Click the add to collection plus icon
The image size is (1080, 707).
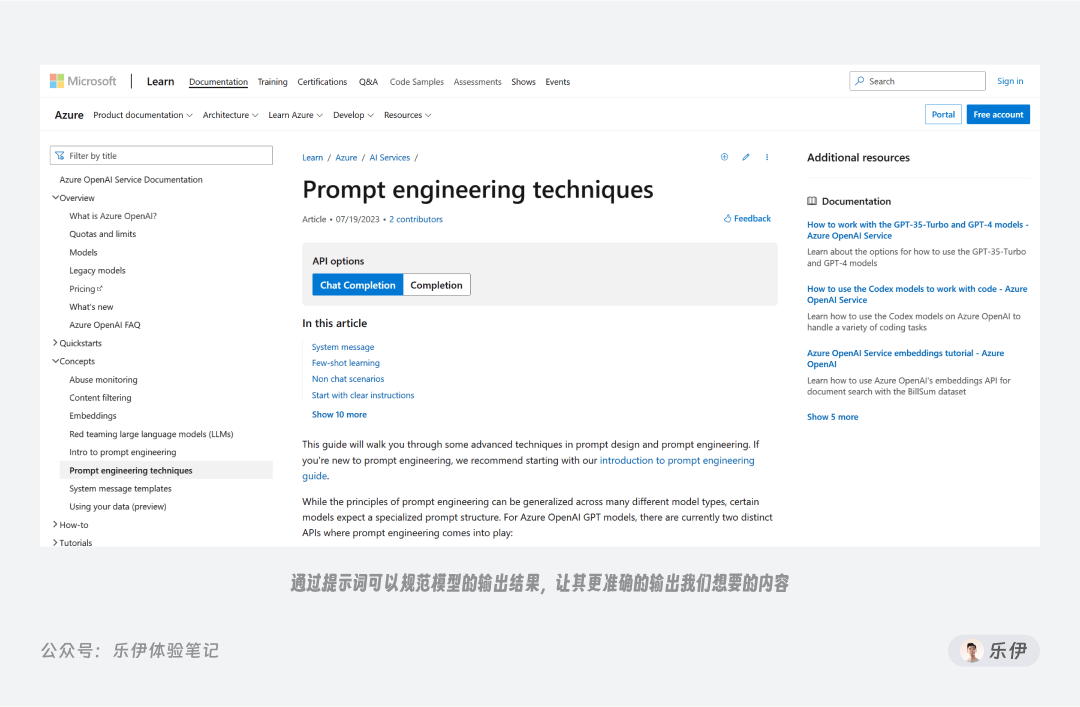click(x=724, y=157)
